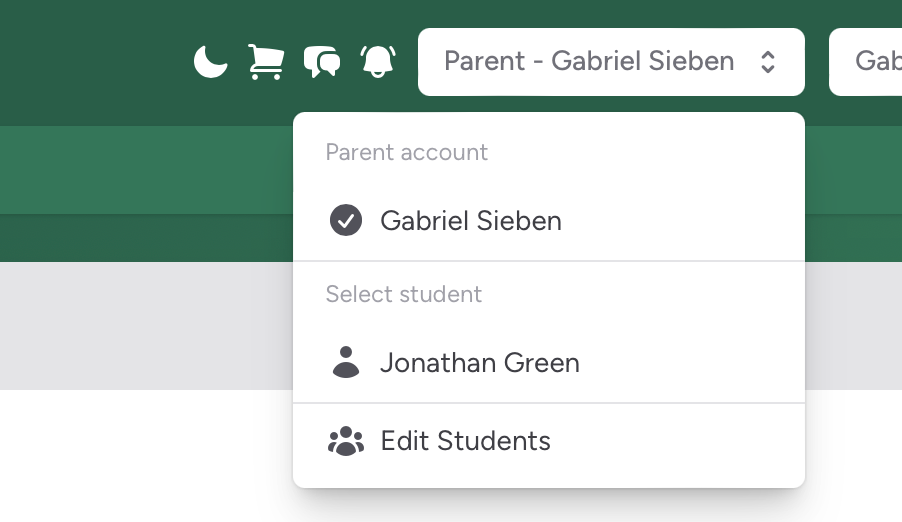Click the checkmark icon beside Gabriel Sieben
Image resolution: width=902 pixels, height=522 pixels.
[346, 220]
